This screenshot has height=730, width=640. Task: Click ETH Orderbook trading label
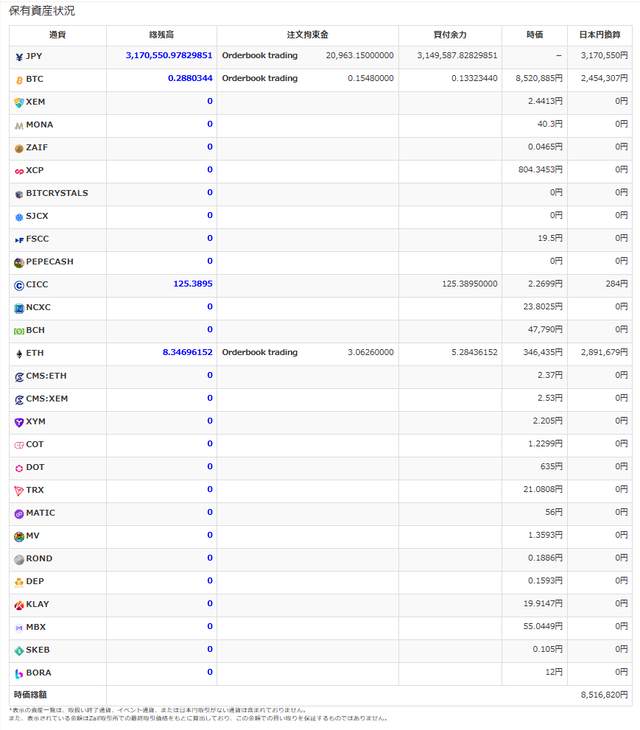(x=260, y=352)
